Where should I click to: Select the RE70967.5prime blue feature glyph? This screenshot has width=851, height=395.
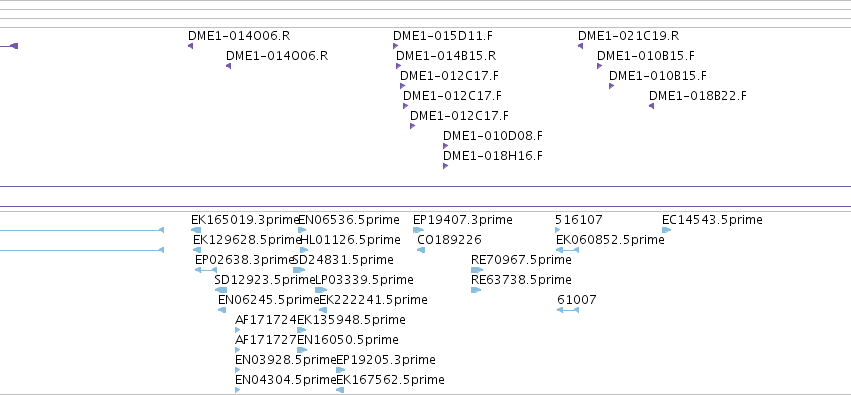click(x=477, y=270)
